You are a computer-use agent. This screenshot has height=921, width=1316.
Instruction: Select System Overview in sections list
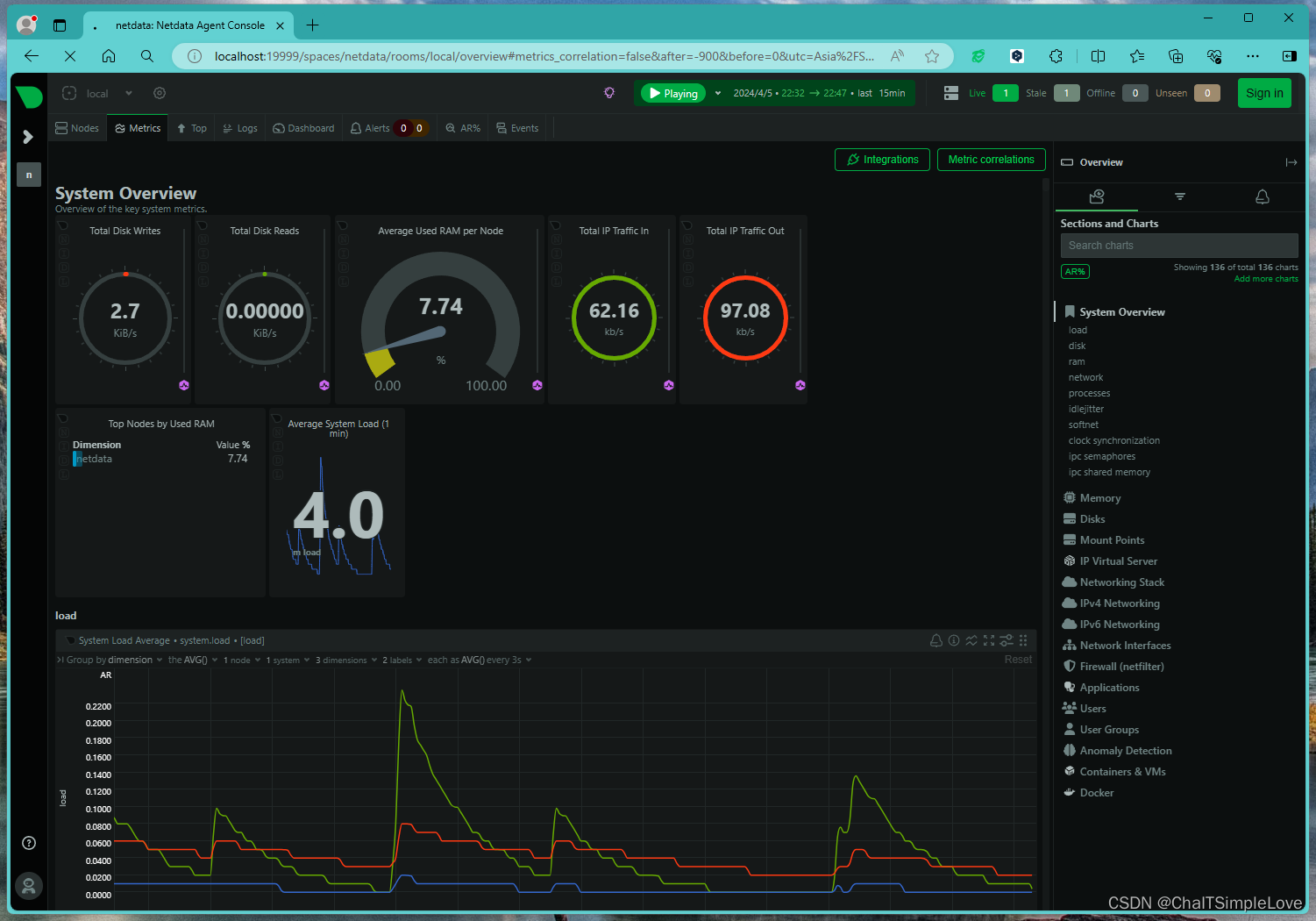[1122, 312]
